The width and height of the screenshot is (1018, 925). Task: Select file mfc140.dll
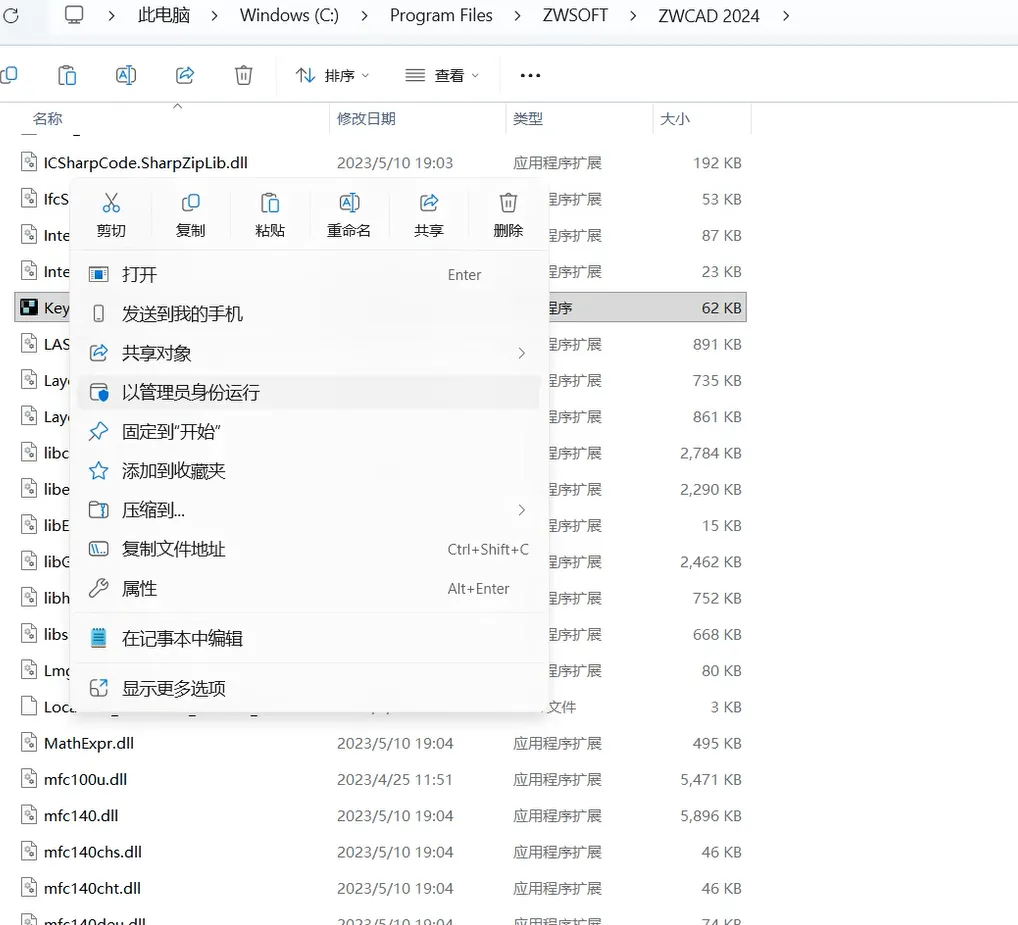(x=81, y=816)
